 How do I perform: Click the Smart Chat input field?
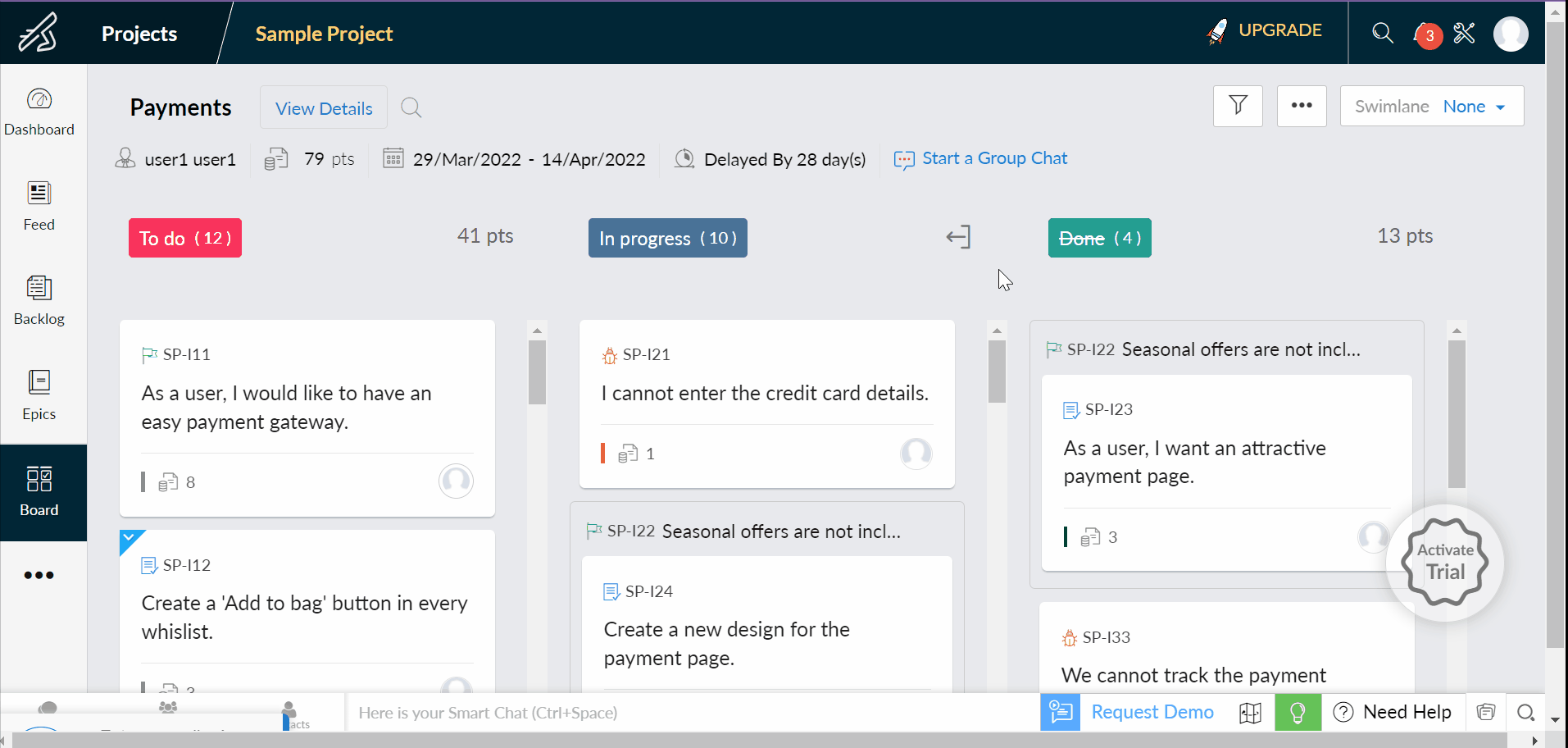pos(693,713)
